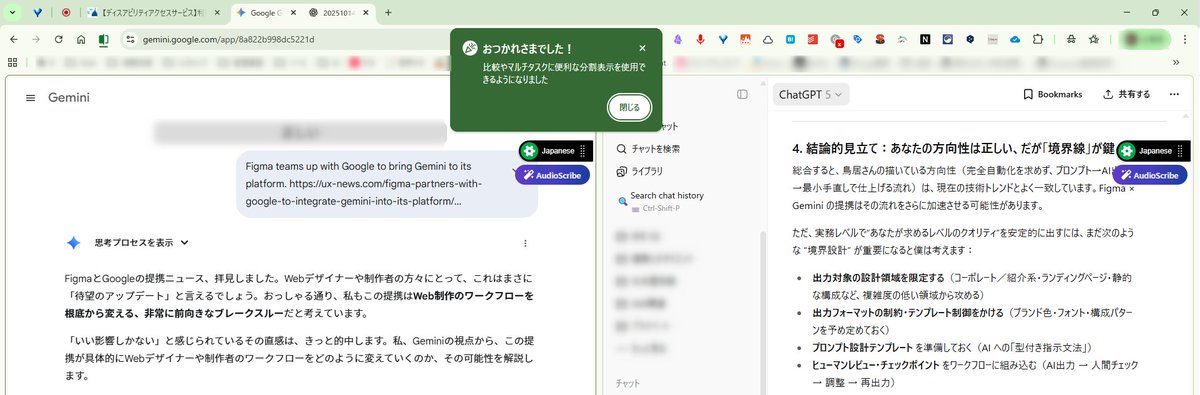Screen dimensions: 1200x395
Task: Click the blue OneDrive cloud extension icon
Action: coord(1015,39)
